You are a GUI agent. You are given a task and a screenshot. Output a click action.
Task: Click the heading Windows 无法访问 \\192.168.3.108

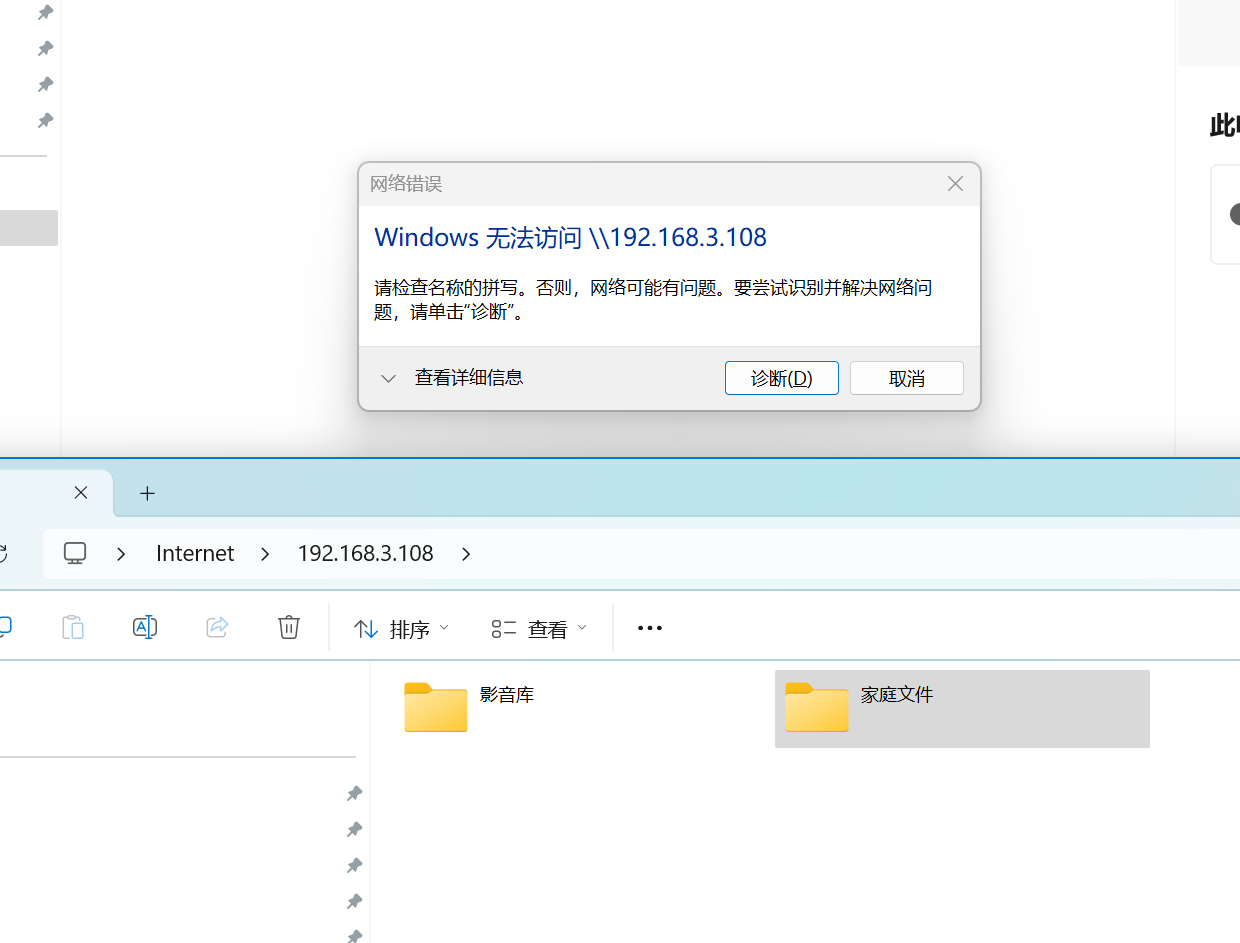[570, 237]
